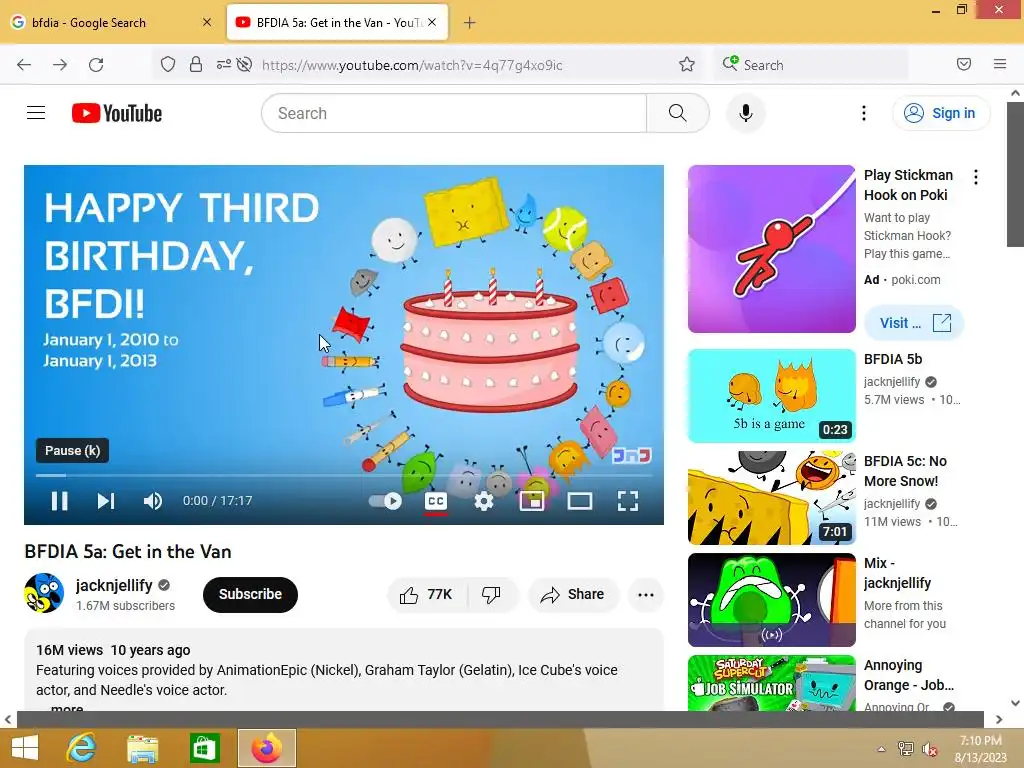Activate miniplayer icon in player controls
Screen dimensions: 1024x768
(532, 501)
